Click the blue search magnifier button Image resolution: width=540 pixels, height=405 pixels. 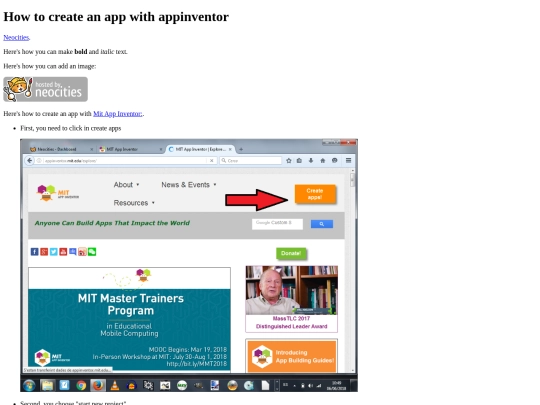(x=322, y=224)
